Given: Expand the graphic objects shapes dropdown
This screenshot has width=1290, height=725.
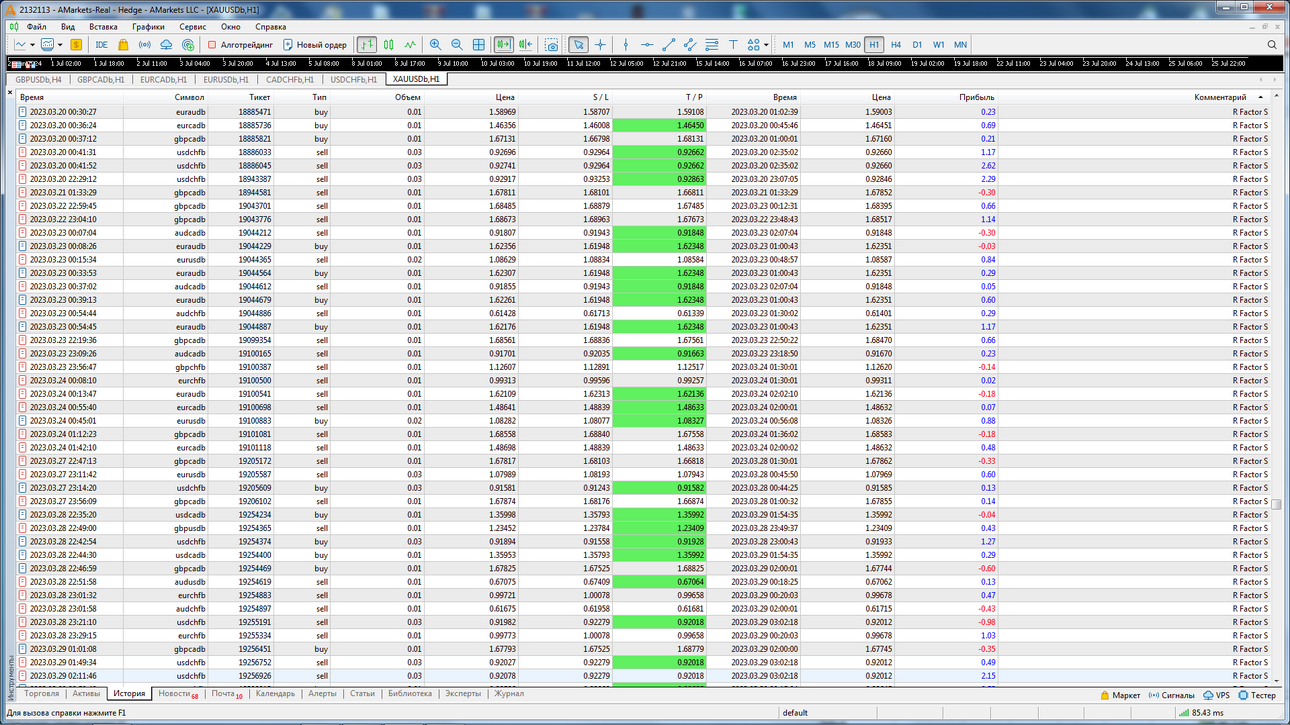Looking at the screenshot, I should 766,45.
